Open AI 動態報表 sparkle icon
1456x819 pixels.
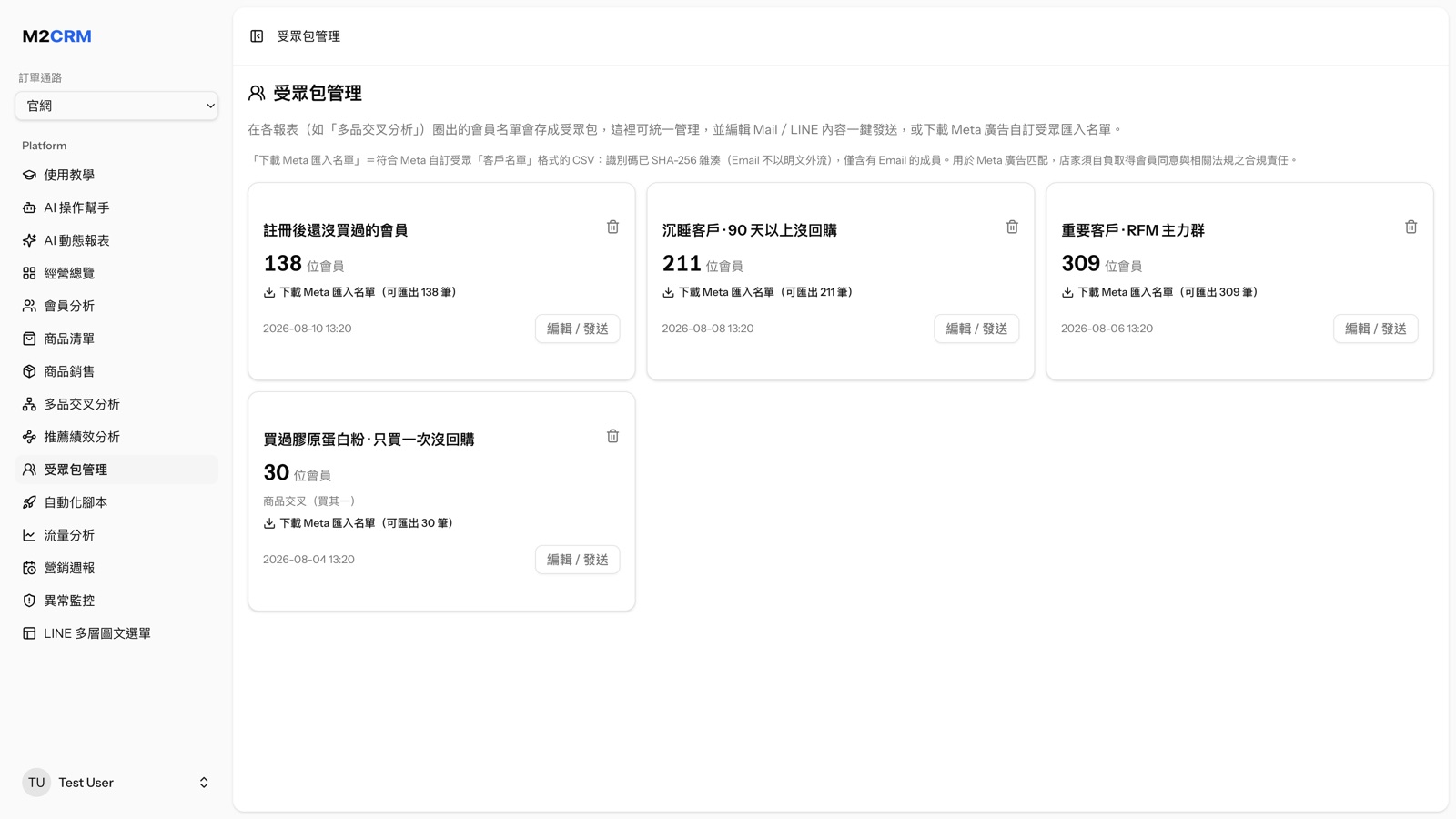coord(29,240)
